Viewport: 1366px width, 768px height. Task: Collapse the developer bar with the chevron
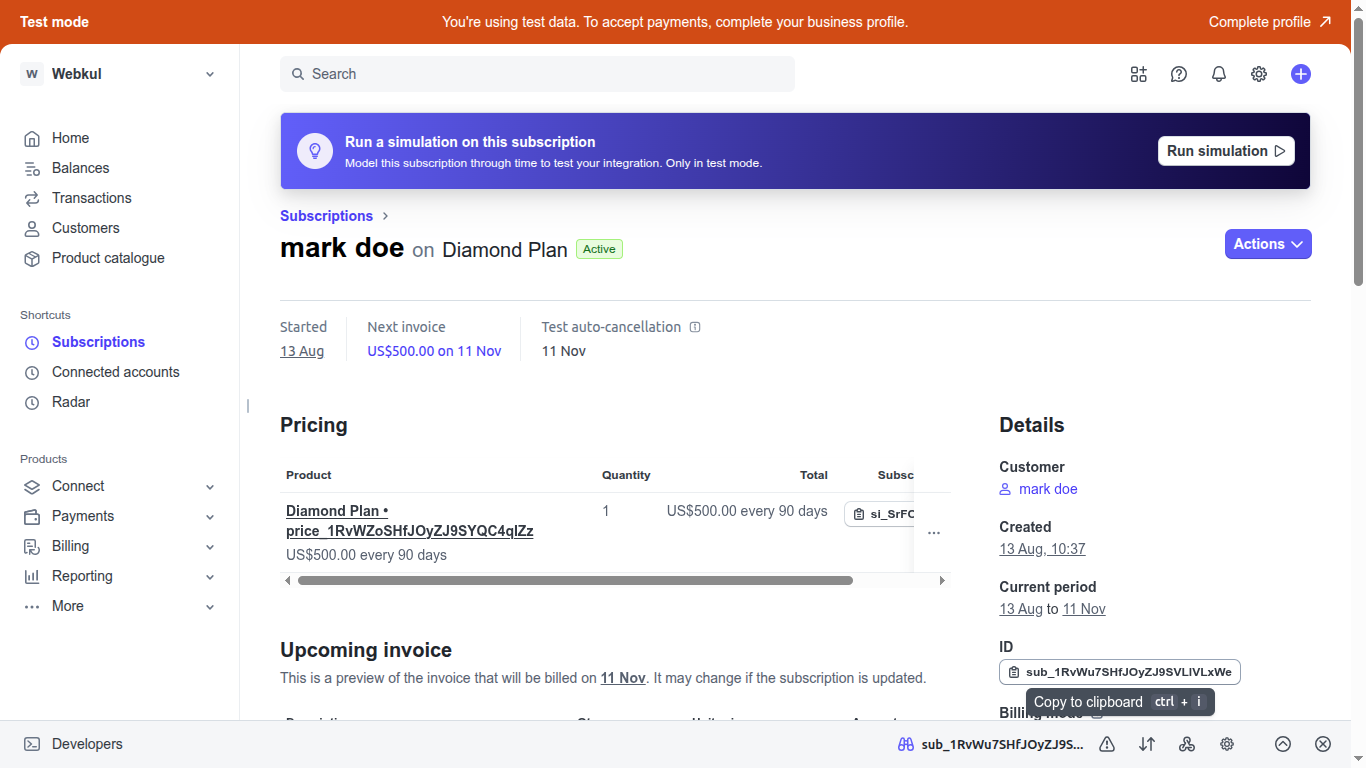point(1282,744)
